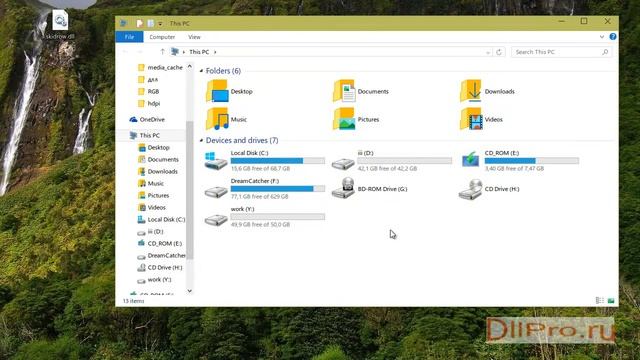
Task: Click Properties icon in quick access toolbar
Action: pyautogui.click(x=140, y=23)
